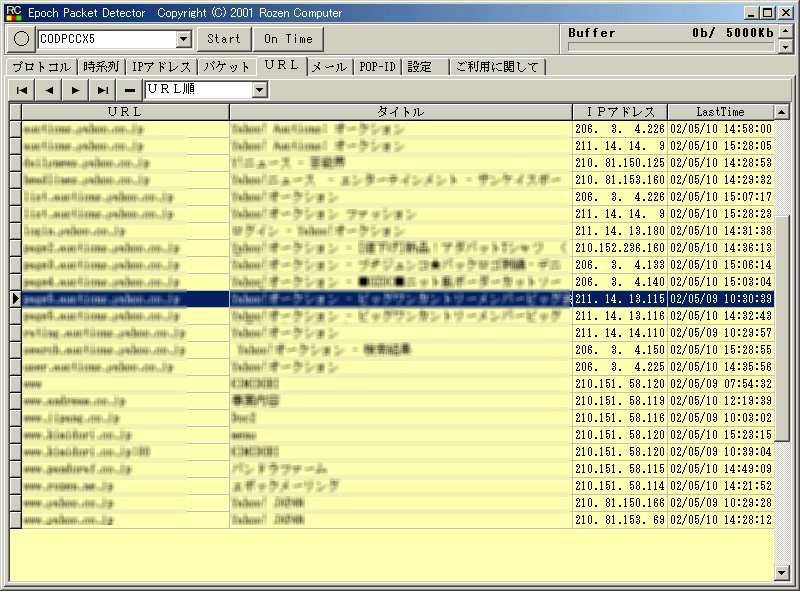This screenshot has height=600, width=800.
Task: Click highlighted row IP 211. 14. 13.115
Action: [620, 299]
